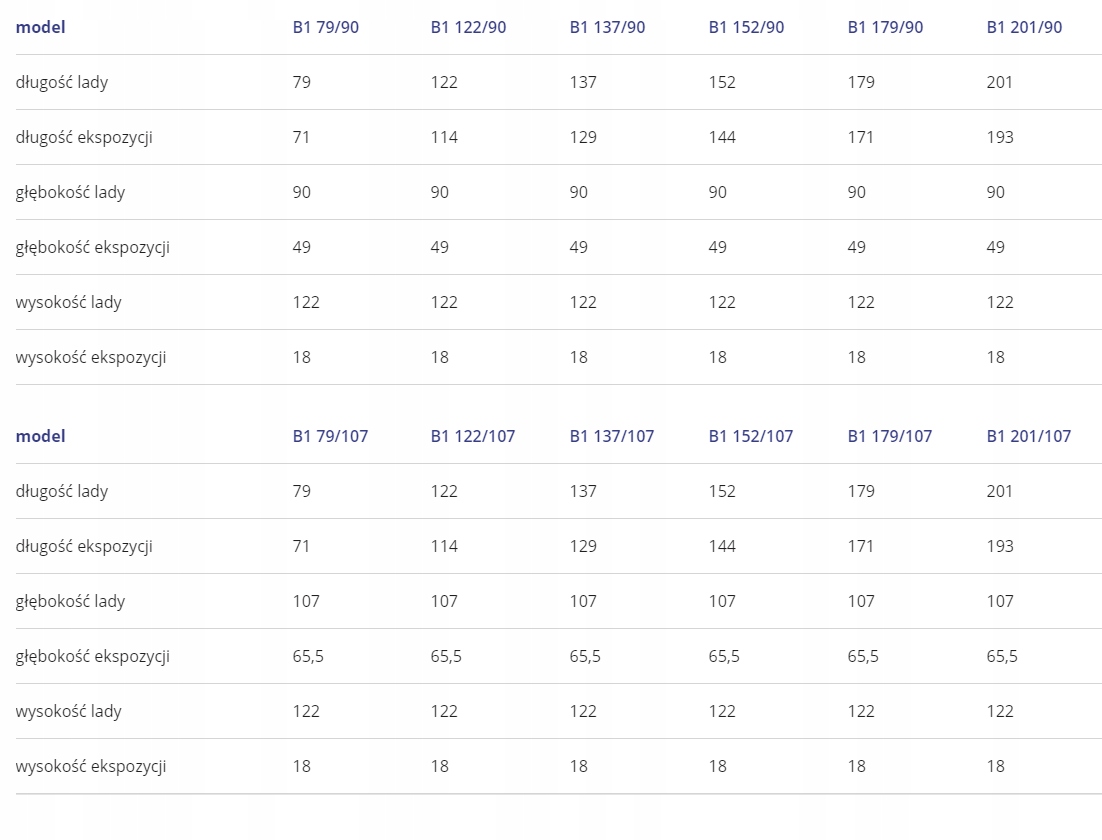Viewport: 1102px width, 840px height.
Task: Click "wysokość ekspozycji" label in the upper table
Action: pos(91,357)
